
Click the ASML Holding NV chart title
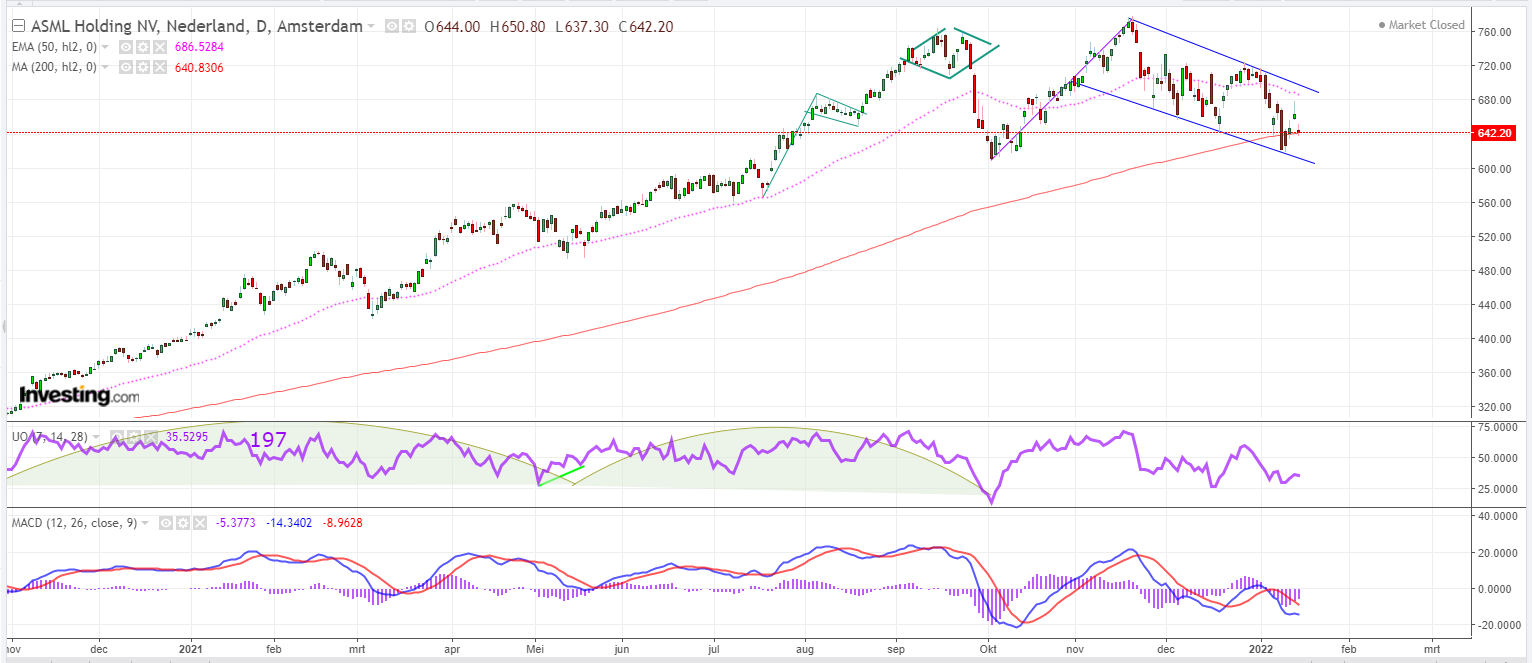197,27
